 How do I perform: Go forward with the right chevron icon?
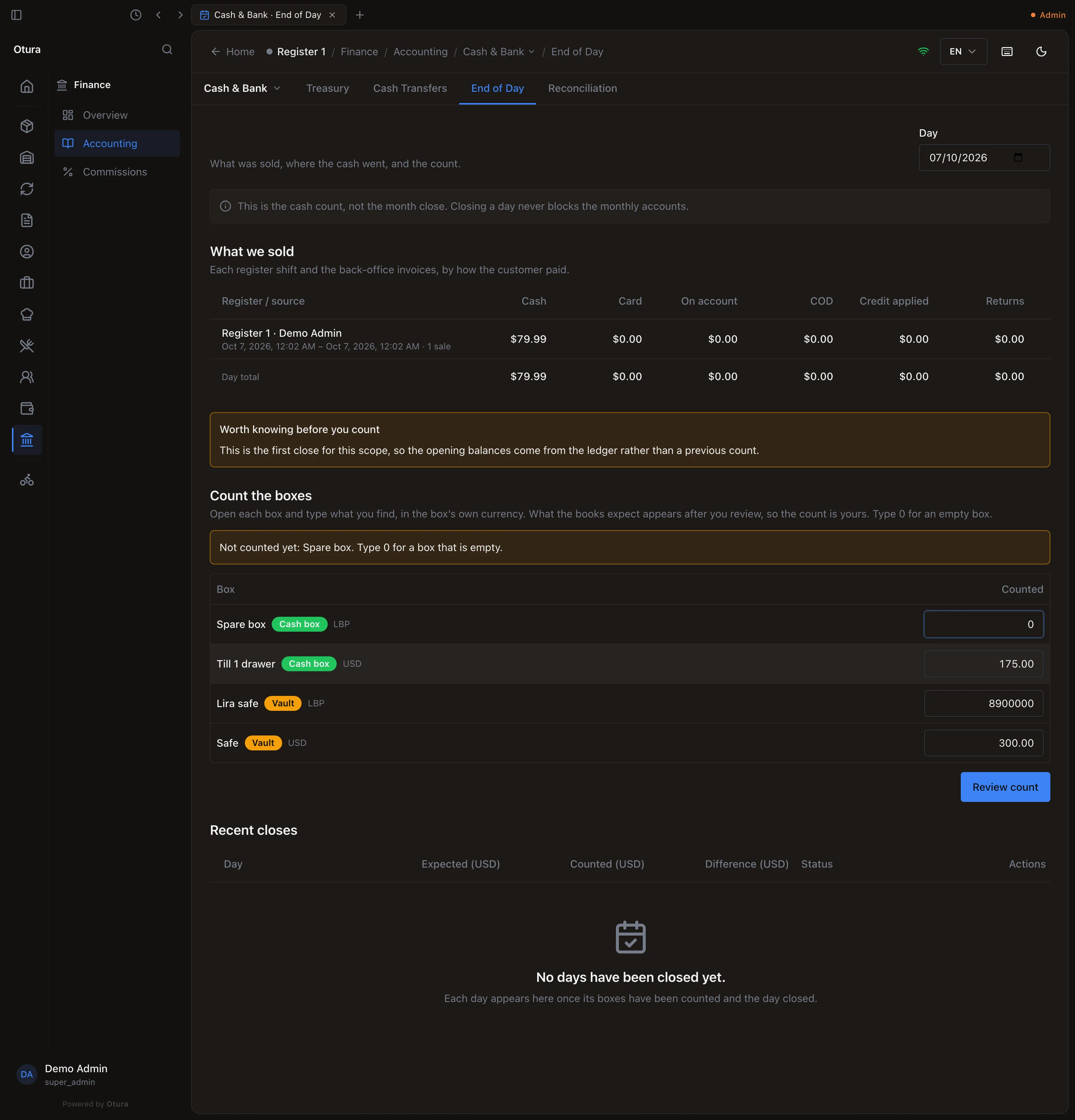point(181,15)
